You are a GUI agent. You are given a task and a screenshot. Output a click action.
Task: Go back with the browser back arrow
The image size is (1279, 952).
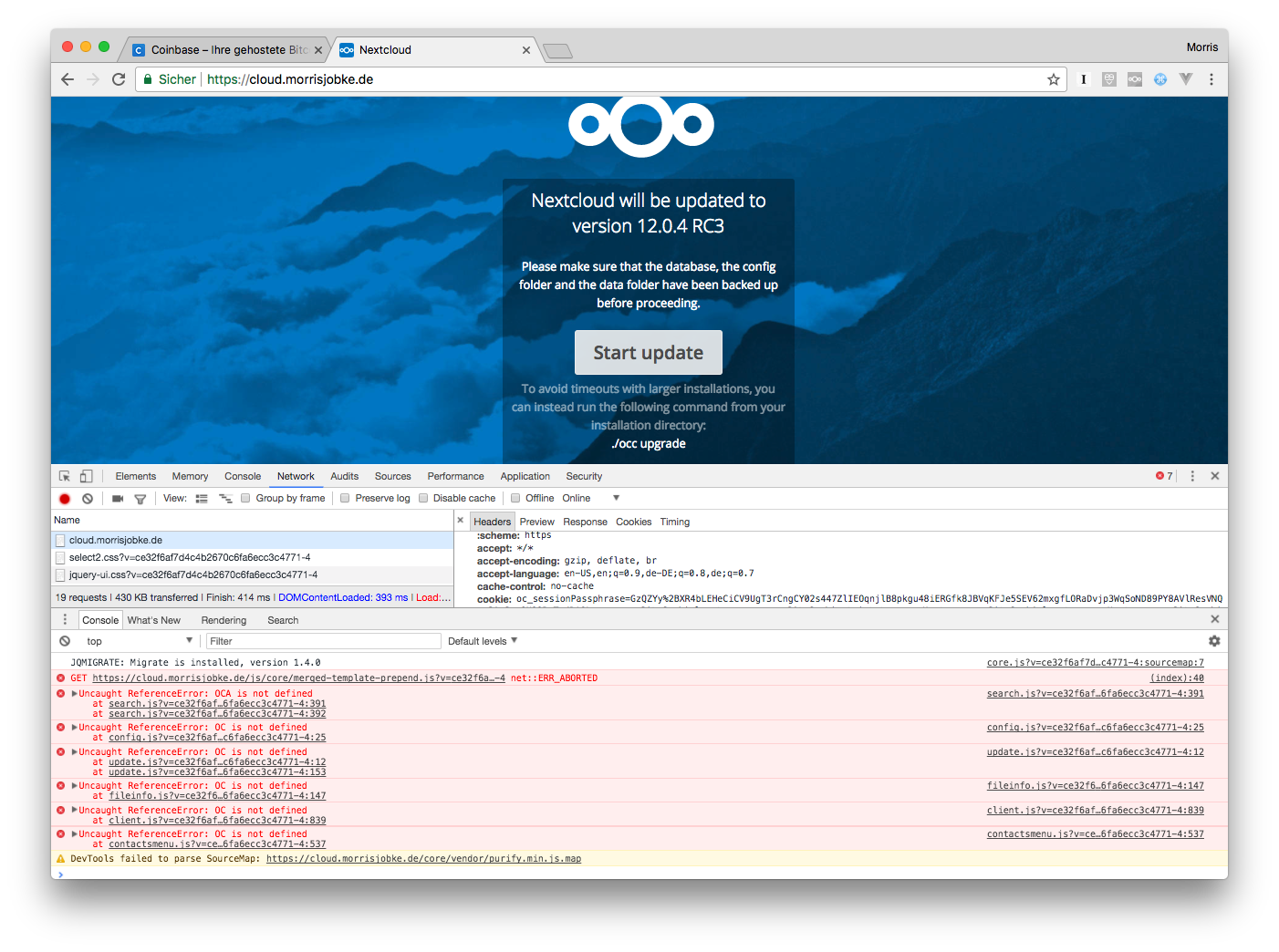pyautogui.click(x=68, y=79)
